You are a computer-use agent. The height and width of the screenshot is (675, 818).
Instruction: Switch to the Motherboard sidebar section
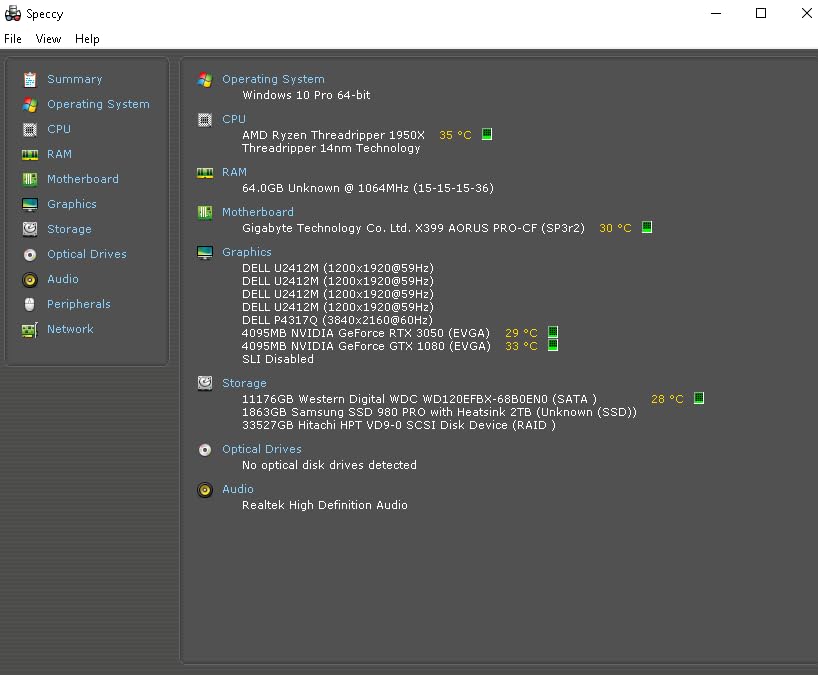[83, 179]
